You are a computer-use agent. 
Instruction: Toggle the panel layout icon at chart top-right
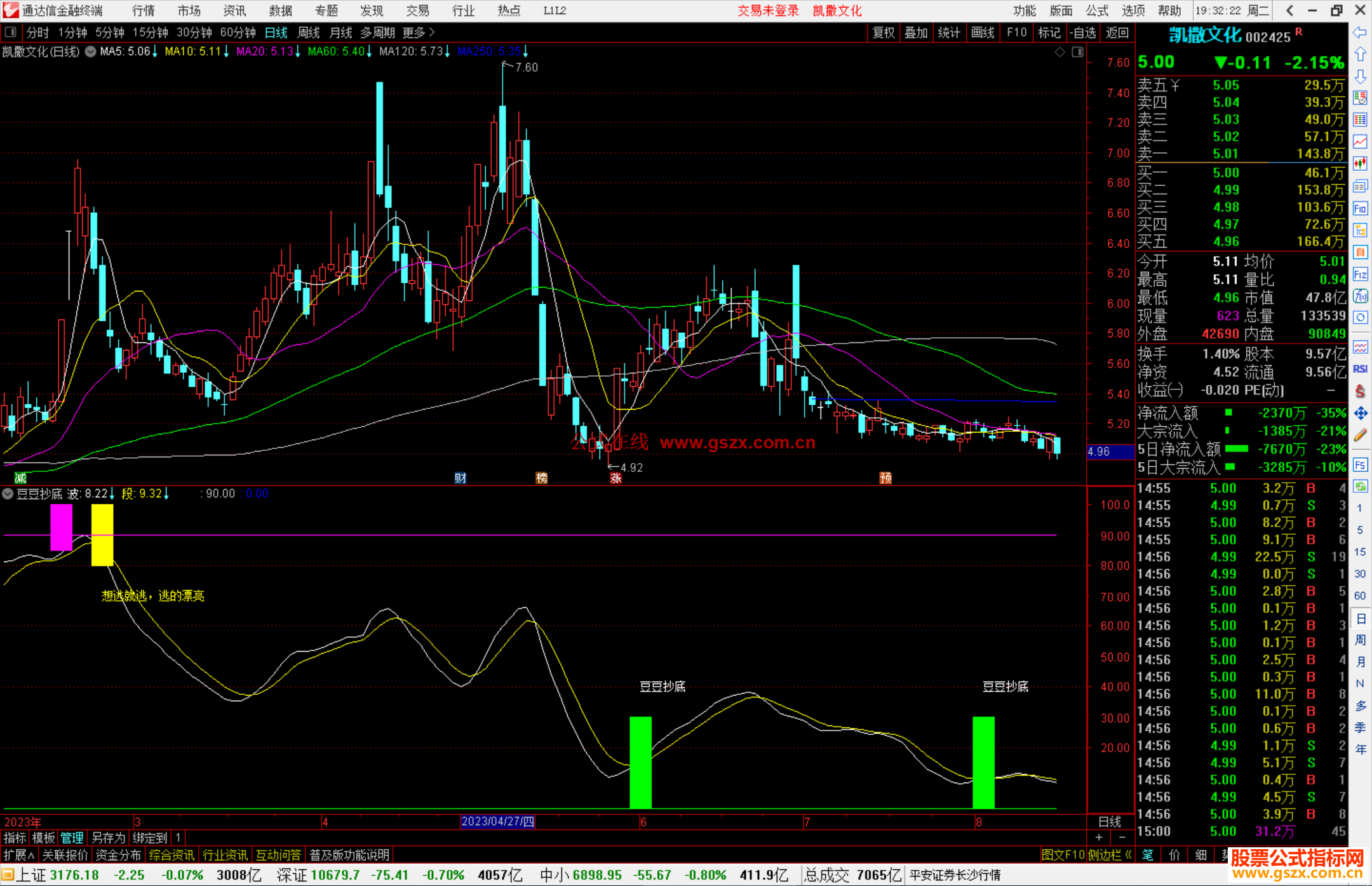tap(1077, 52)
